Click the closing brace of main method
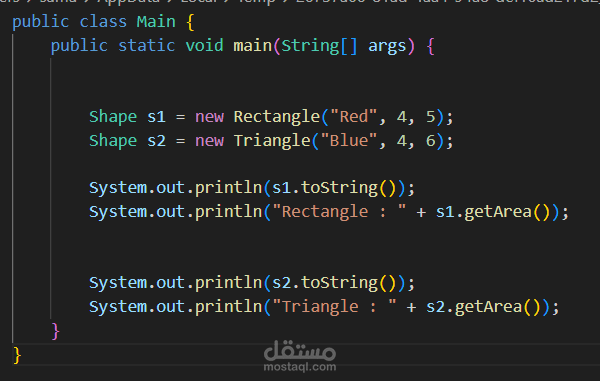The image size is (600, 381). point(55,331)
